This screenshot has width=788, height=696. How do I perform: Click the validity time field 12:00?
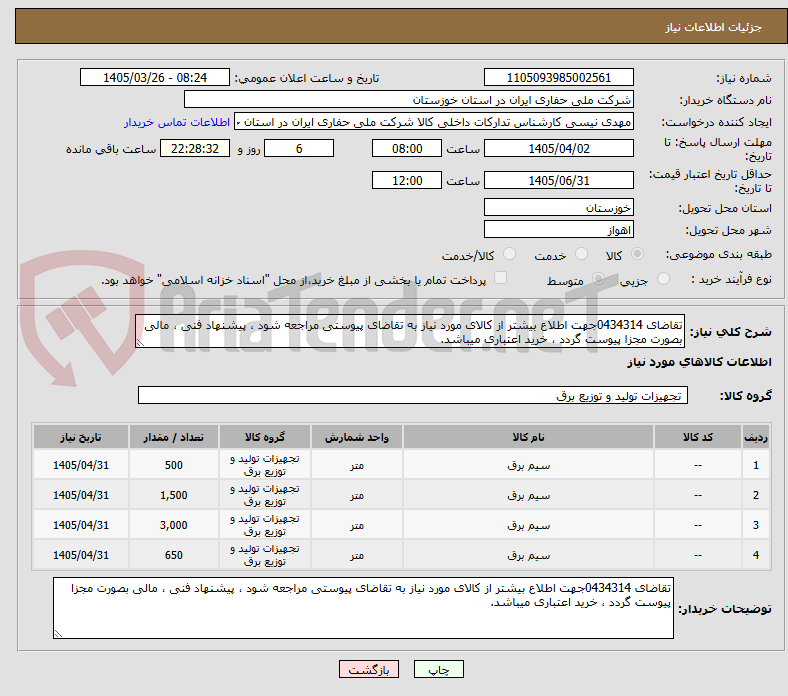[x=407, y=180]
